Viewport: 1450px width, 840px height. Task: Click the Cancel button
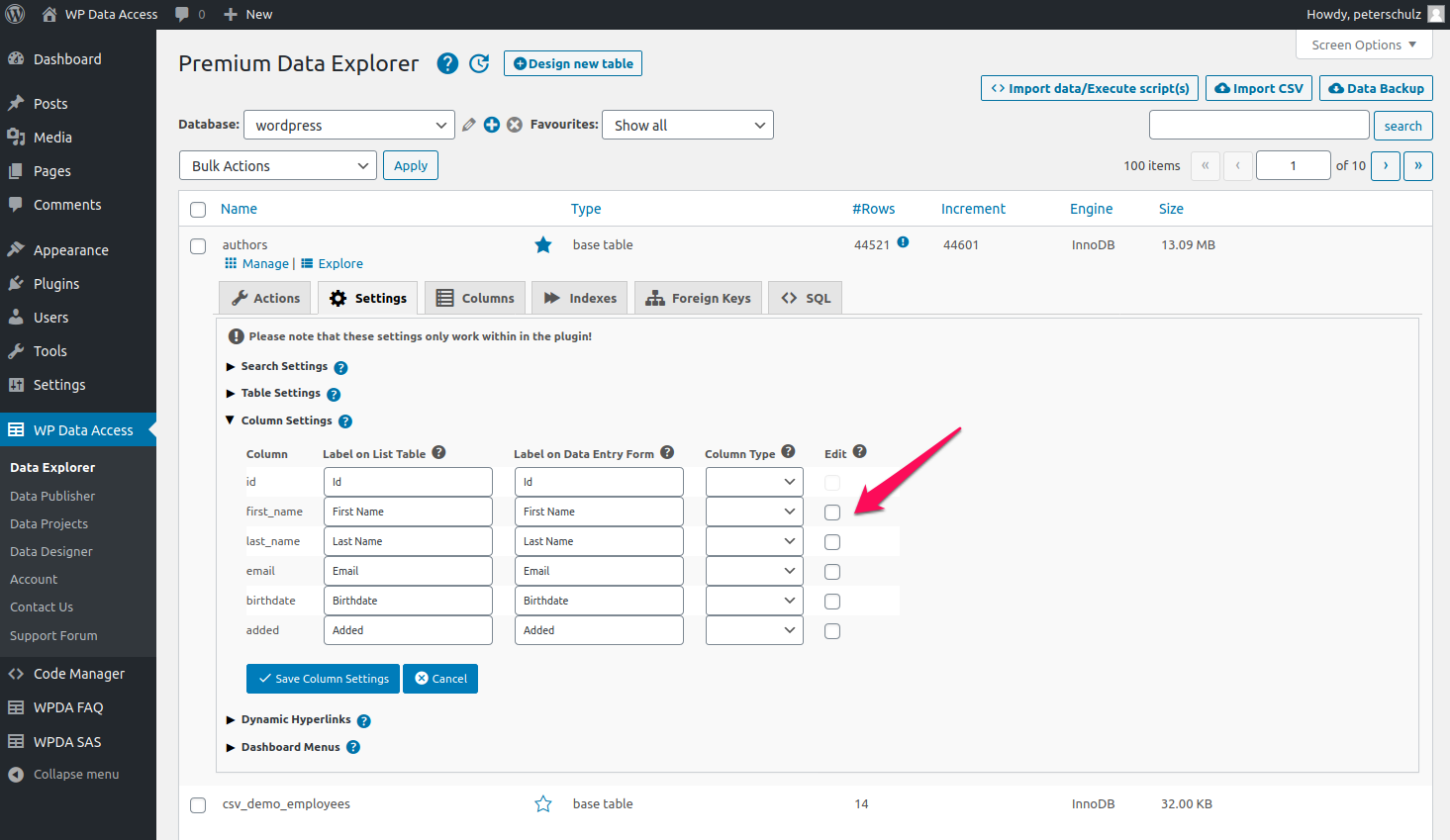(440, 679)
